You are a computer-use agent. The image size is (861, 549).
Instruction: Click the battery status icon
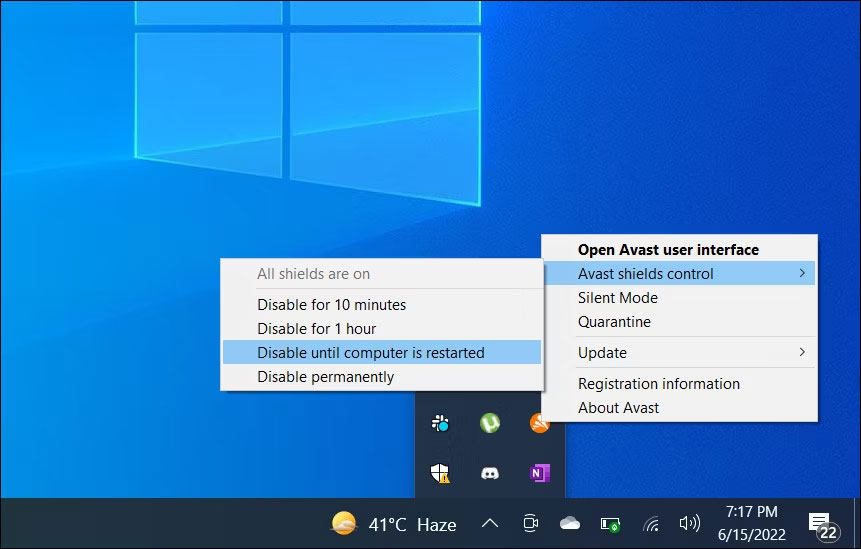pyautogui.click(x=610, y=524)
